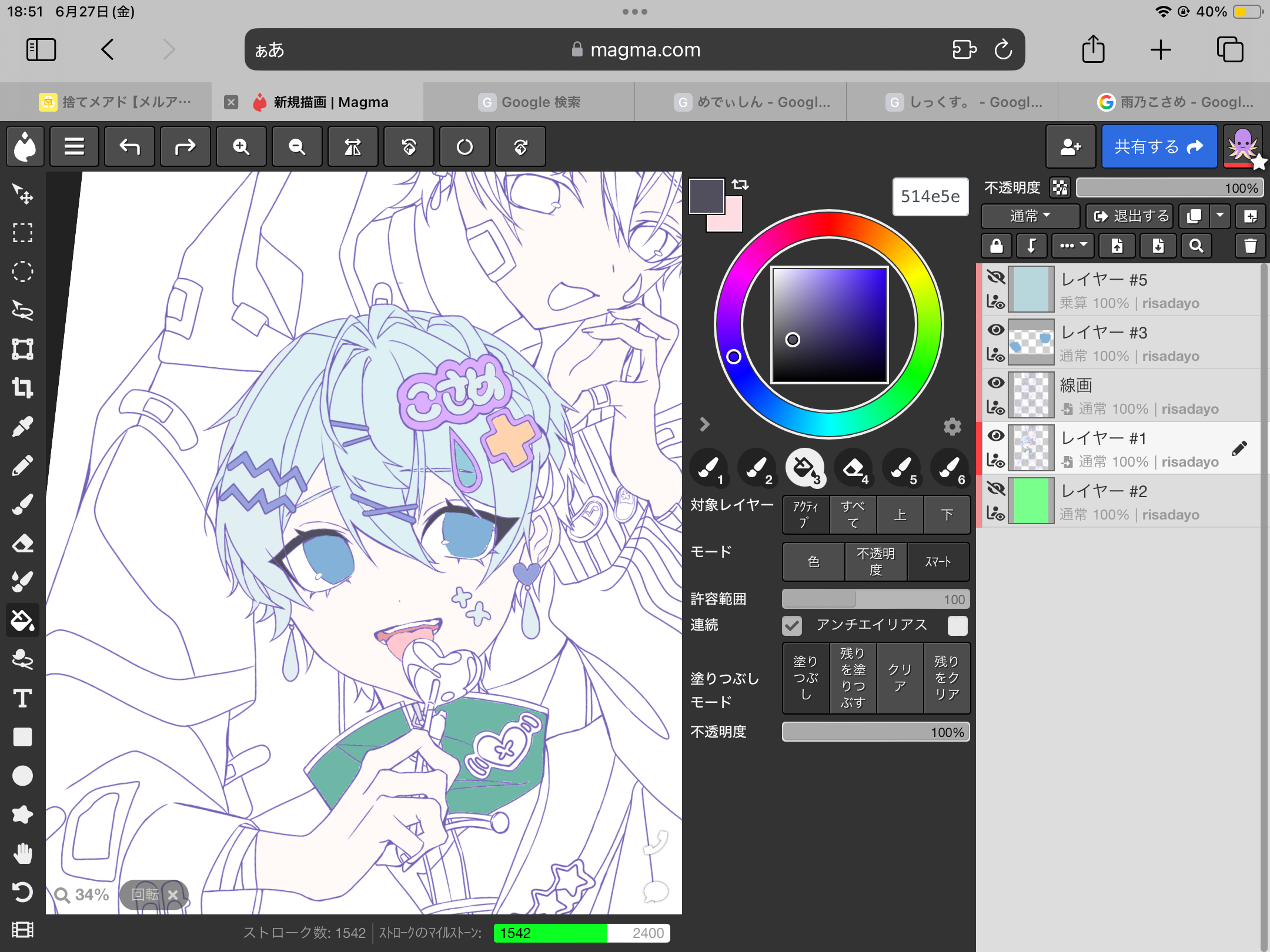
Task: Zoom in with the magnifier plus button
Action: point(241,146)
